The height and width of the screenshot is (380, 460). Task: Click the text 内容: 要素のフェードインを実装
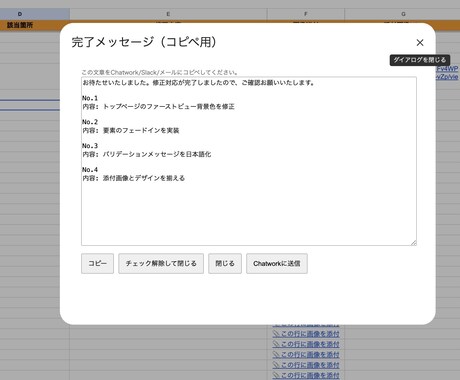click(x=131, y=130)
